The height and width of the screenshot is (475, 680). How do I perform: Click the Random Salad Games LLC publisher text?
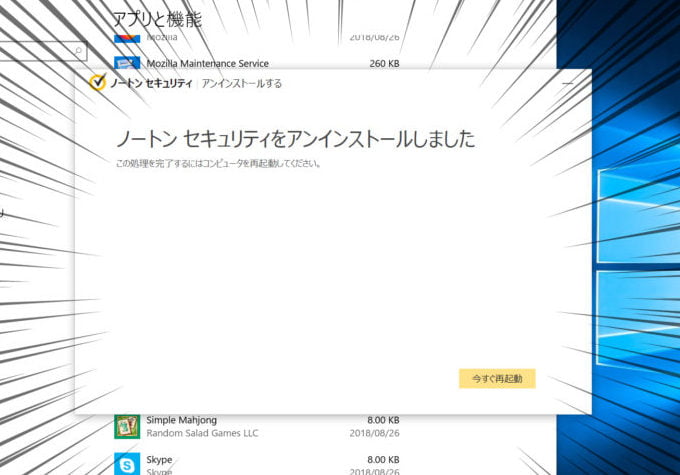[202, 433]
